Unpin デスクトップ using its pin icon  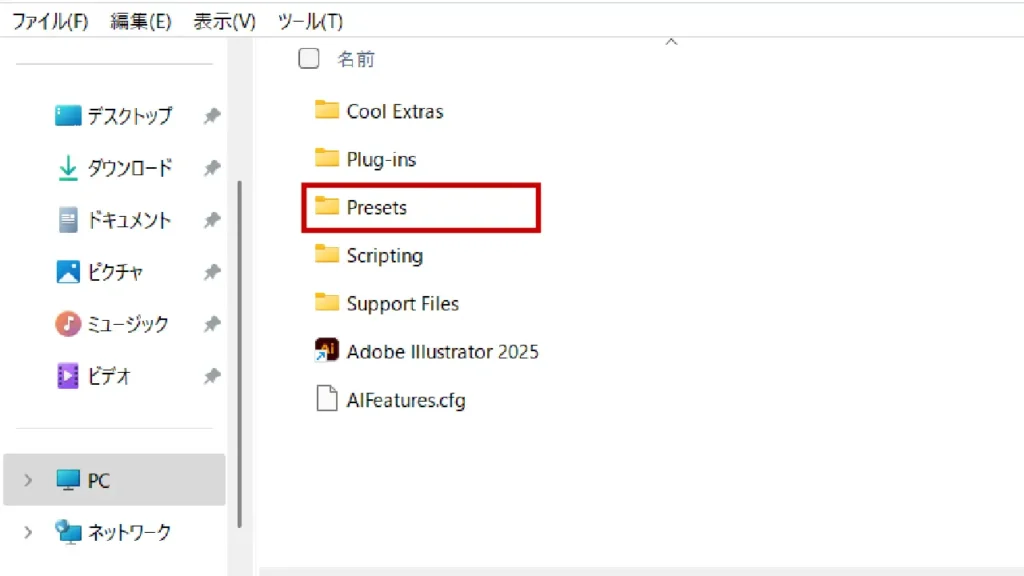pos(211,116)
